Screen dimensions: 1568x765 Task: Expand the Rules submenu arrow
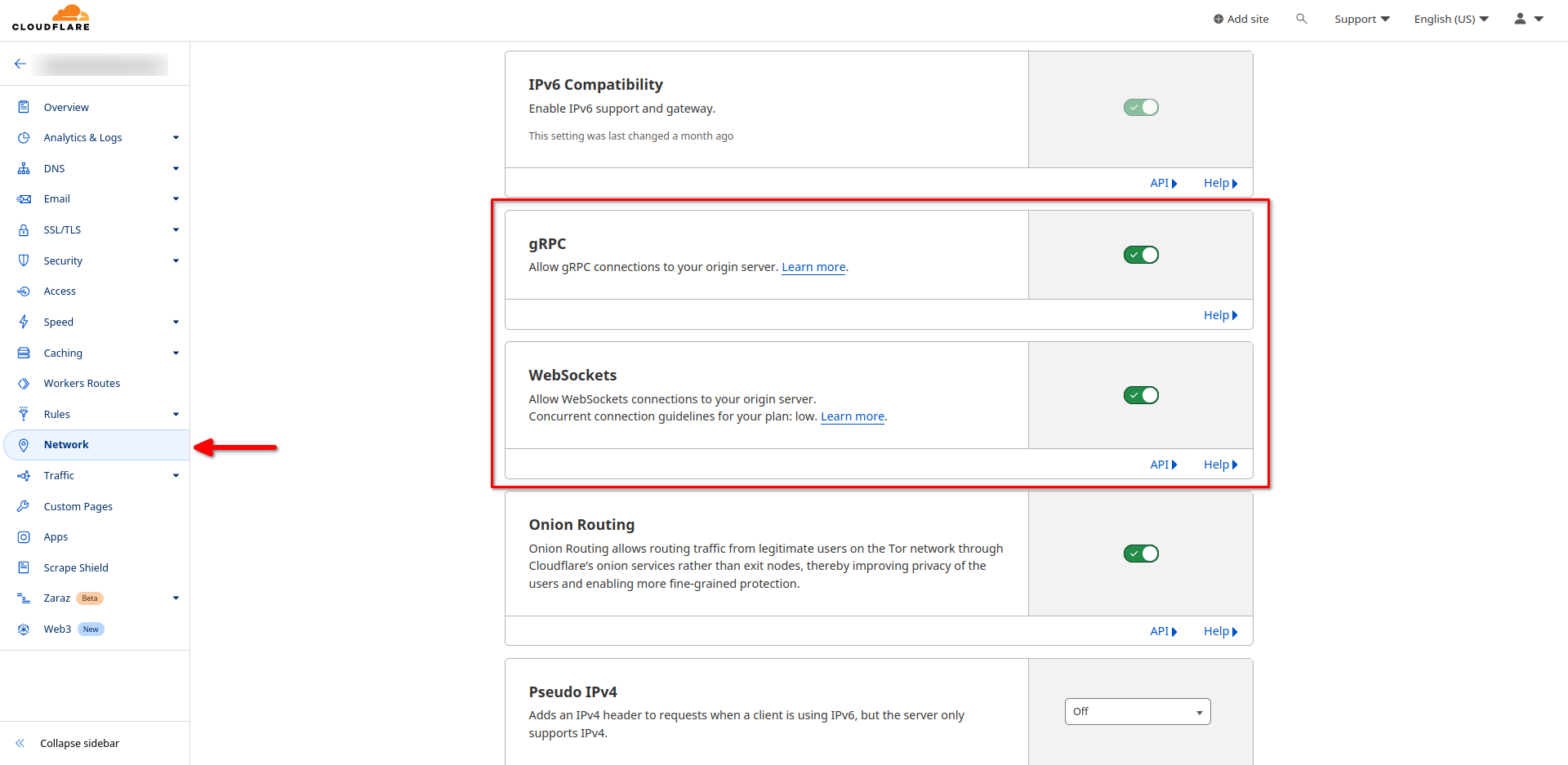[176, 414]
